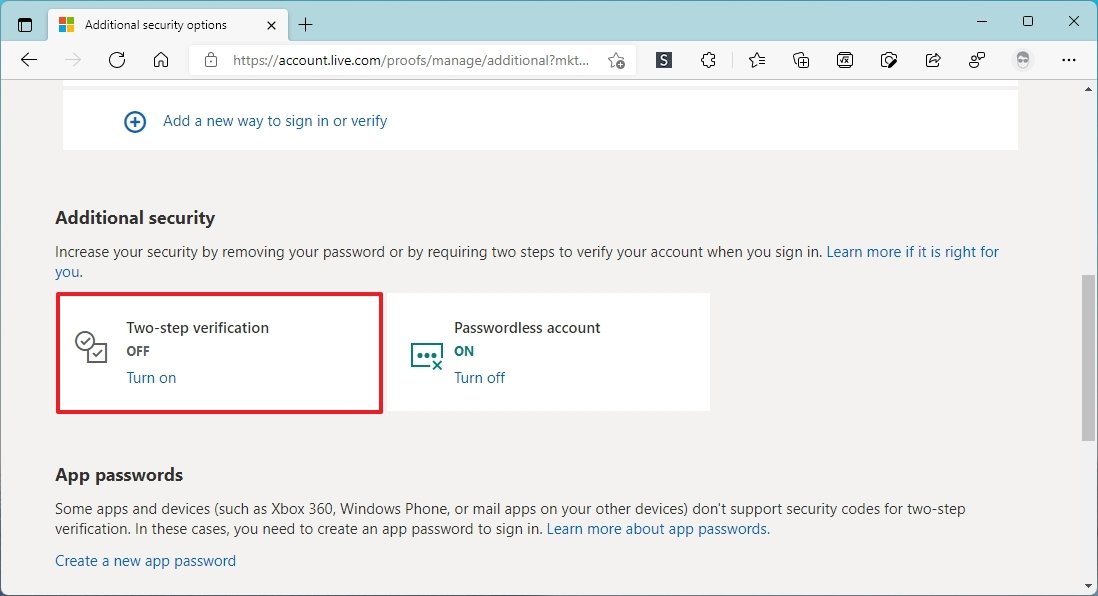This screenshot has width=1098, height=596.
Task: Create a new app password
Action: 145,560
